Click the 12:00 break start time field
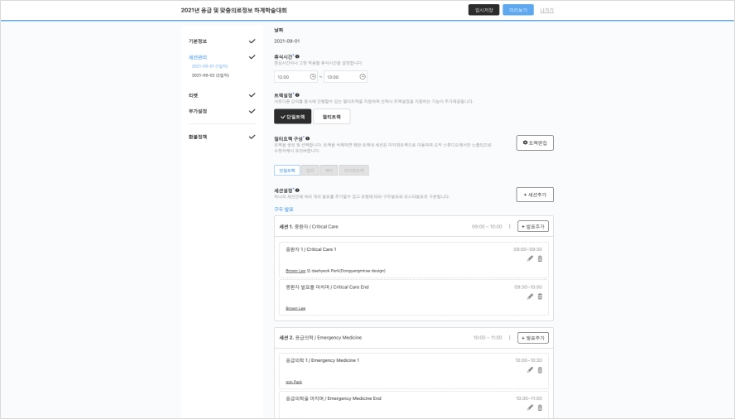The height and width of the screenshot is (419, 735). point(290,76)
